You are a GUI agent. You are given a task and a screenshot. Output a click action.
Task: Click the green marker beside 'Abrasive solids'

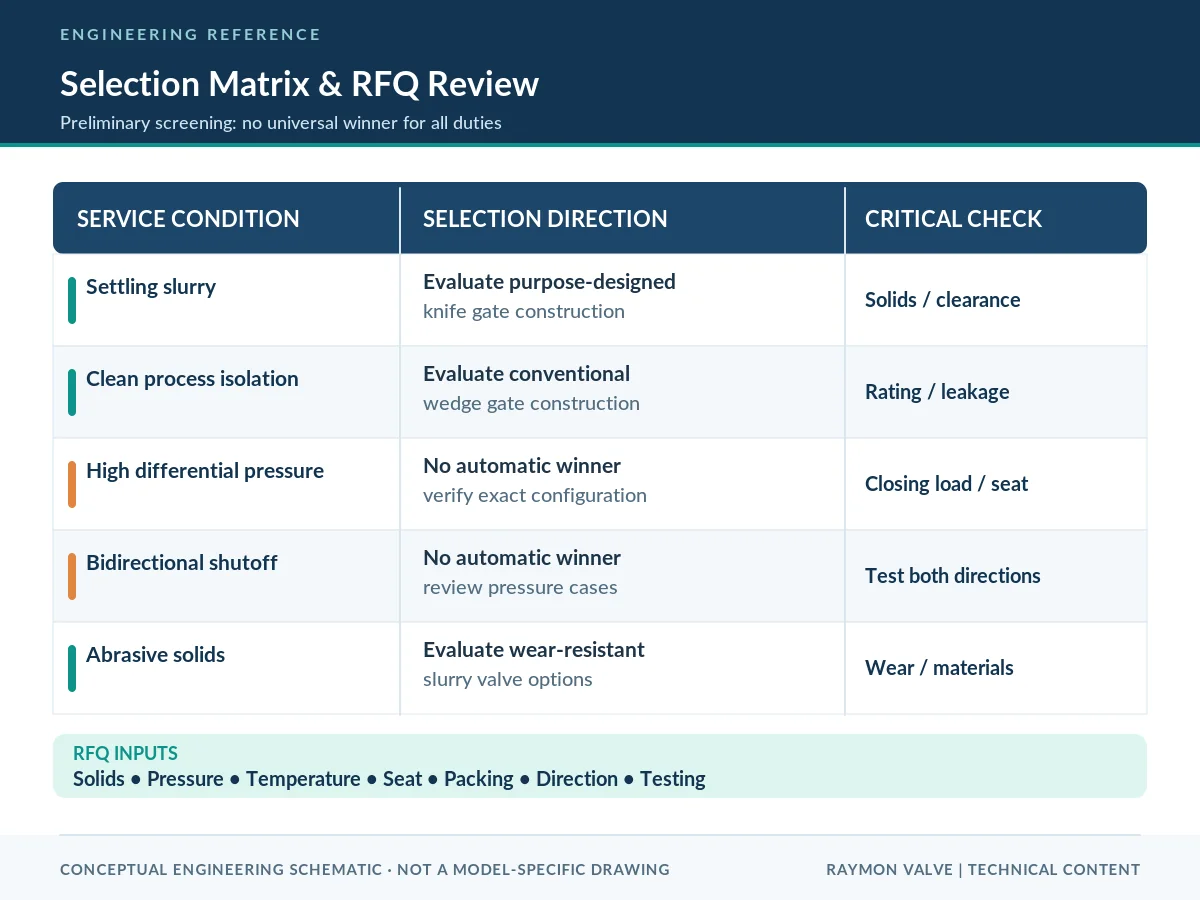coord(72,668)
